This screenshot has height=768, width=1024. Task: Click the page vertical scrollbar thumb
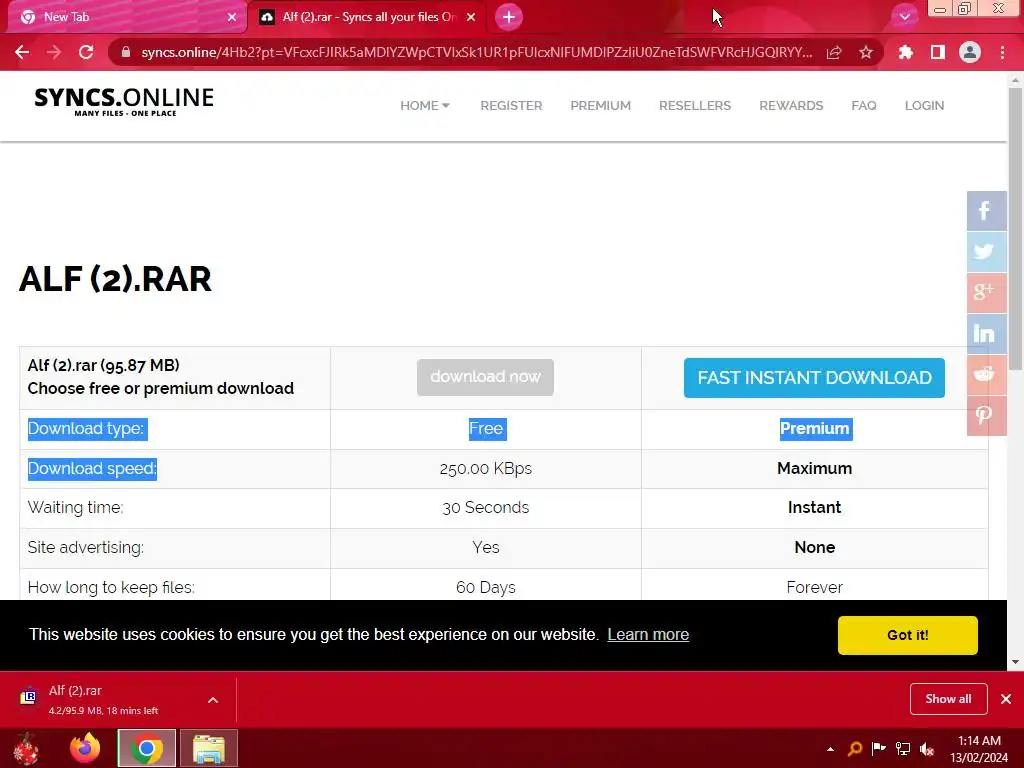(1015, 229)
